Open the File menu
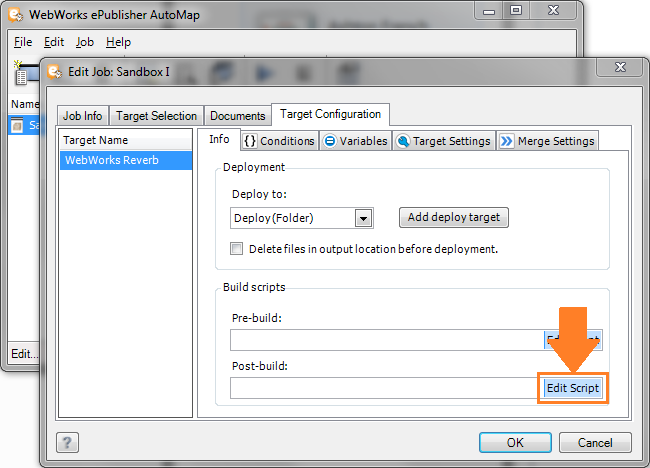Image resolution: width=650 pixels, height=468 pixels. pos(23,42)
